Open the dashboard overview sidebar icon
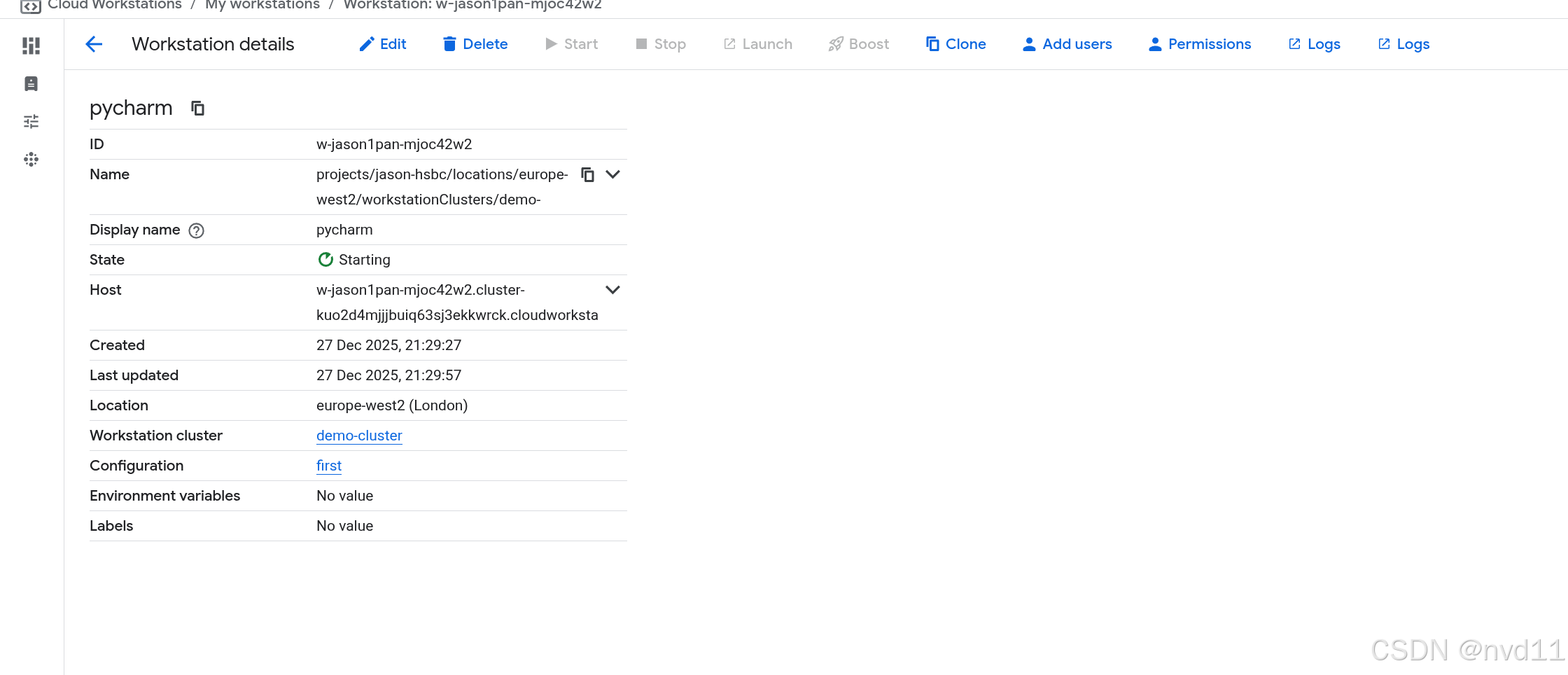 click(31, 46)
